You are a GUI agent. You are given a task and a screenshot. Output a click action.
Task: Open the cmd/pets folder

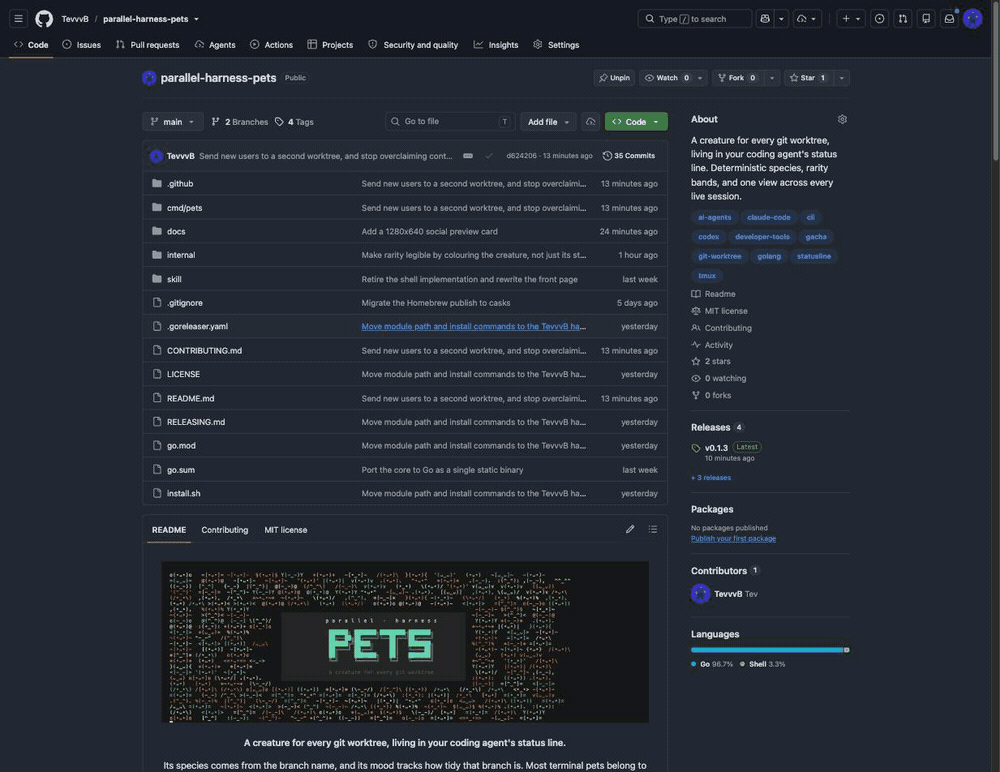point(184,207)
